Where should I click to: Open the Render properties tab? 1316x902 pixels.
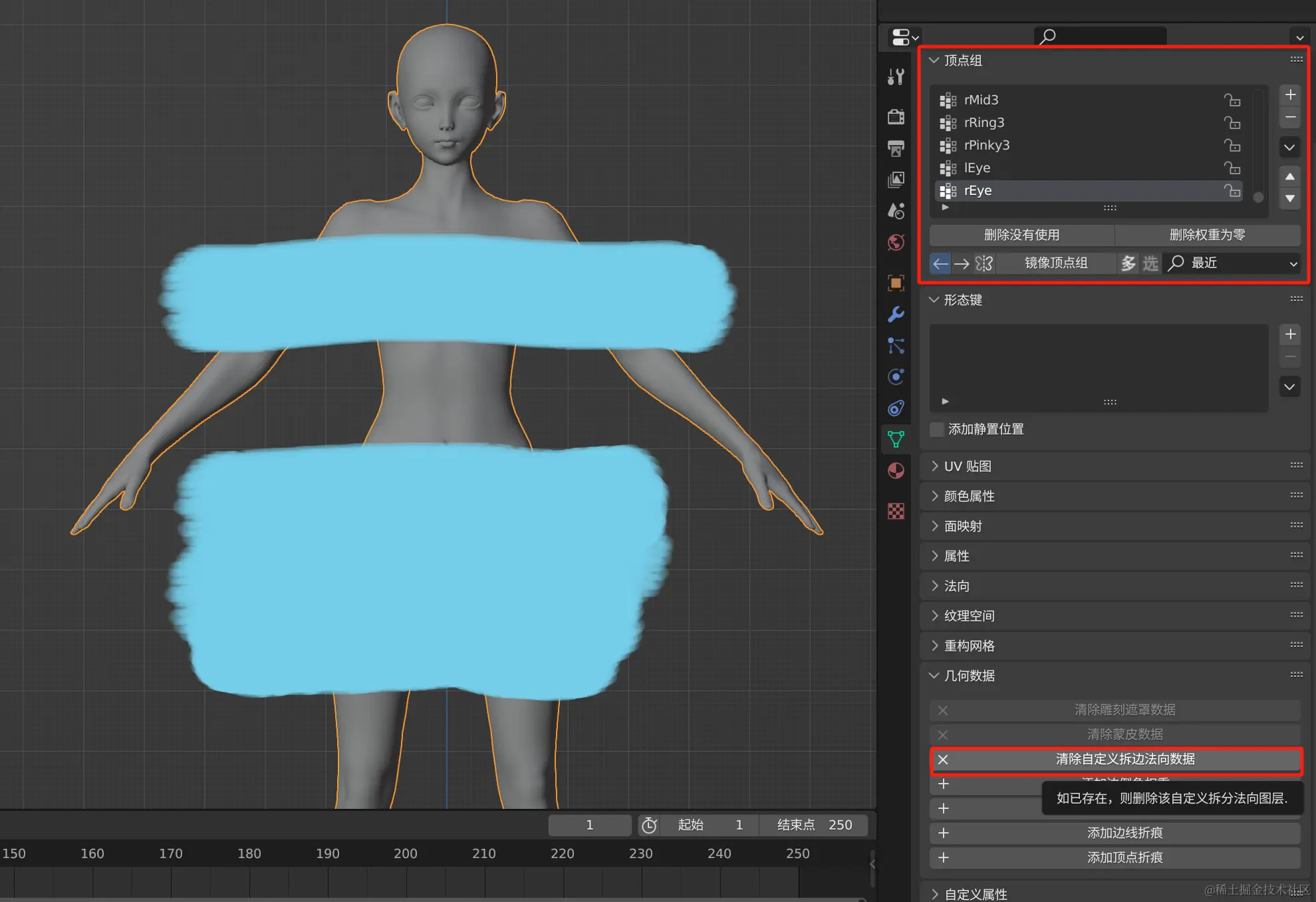(896, 116)
